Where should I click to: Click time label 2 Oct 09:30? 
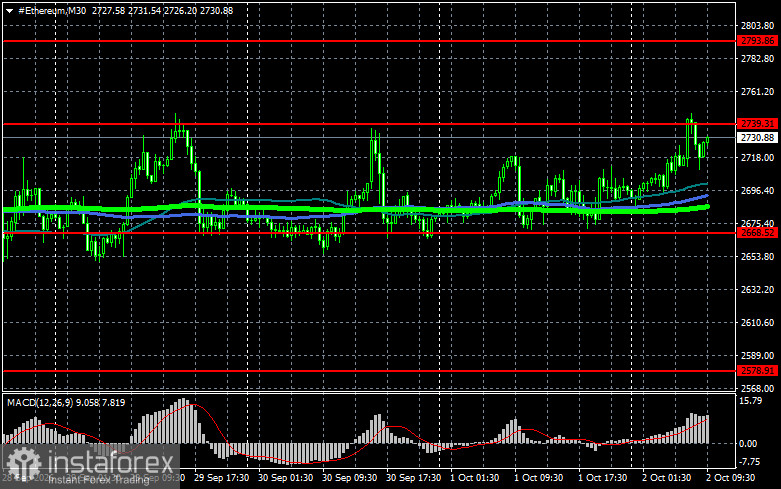tap(730, 478)
